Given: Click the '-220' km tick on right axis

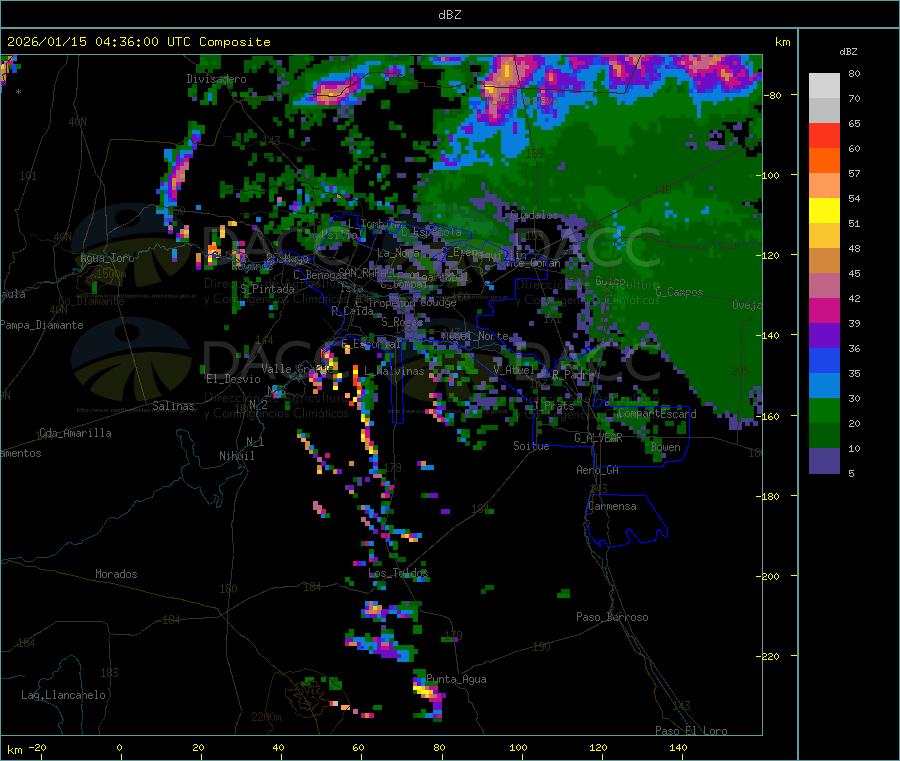Looking at the screenshot, I should 769,657.
